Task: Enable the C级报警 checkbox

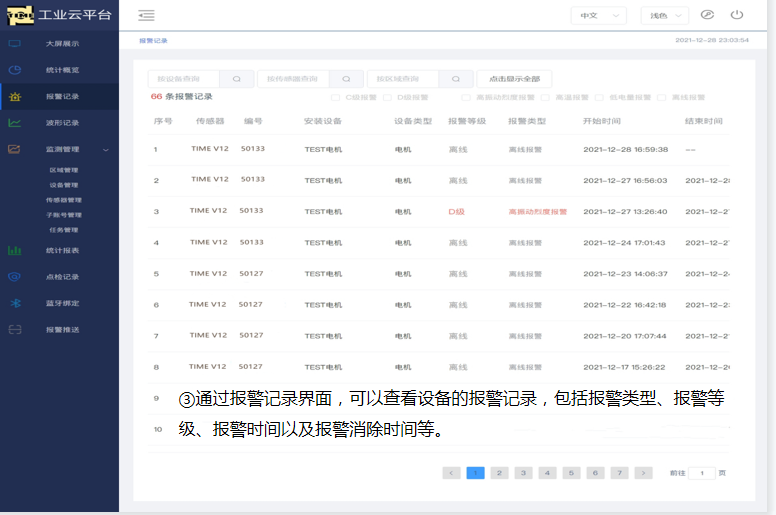Action: coord(337,98)
